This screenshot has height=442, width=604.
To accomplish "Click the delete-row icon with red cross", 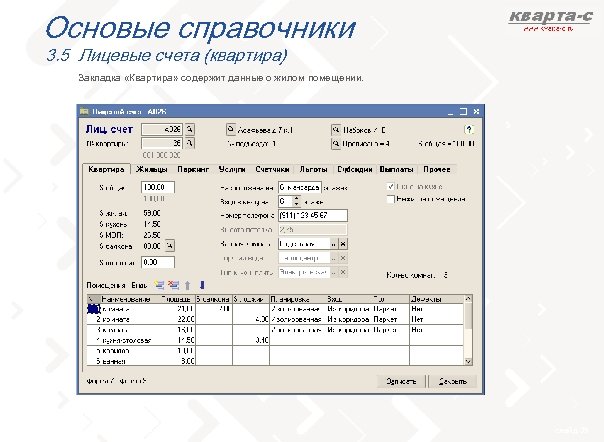I will [x=174, y=285].
